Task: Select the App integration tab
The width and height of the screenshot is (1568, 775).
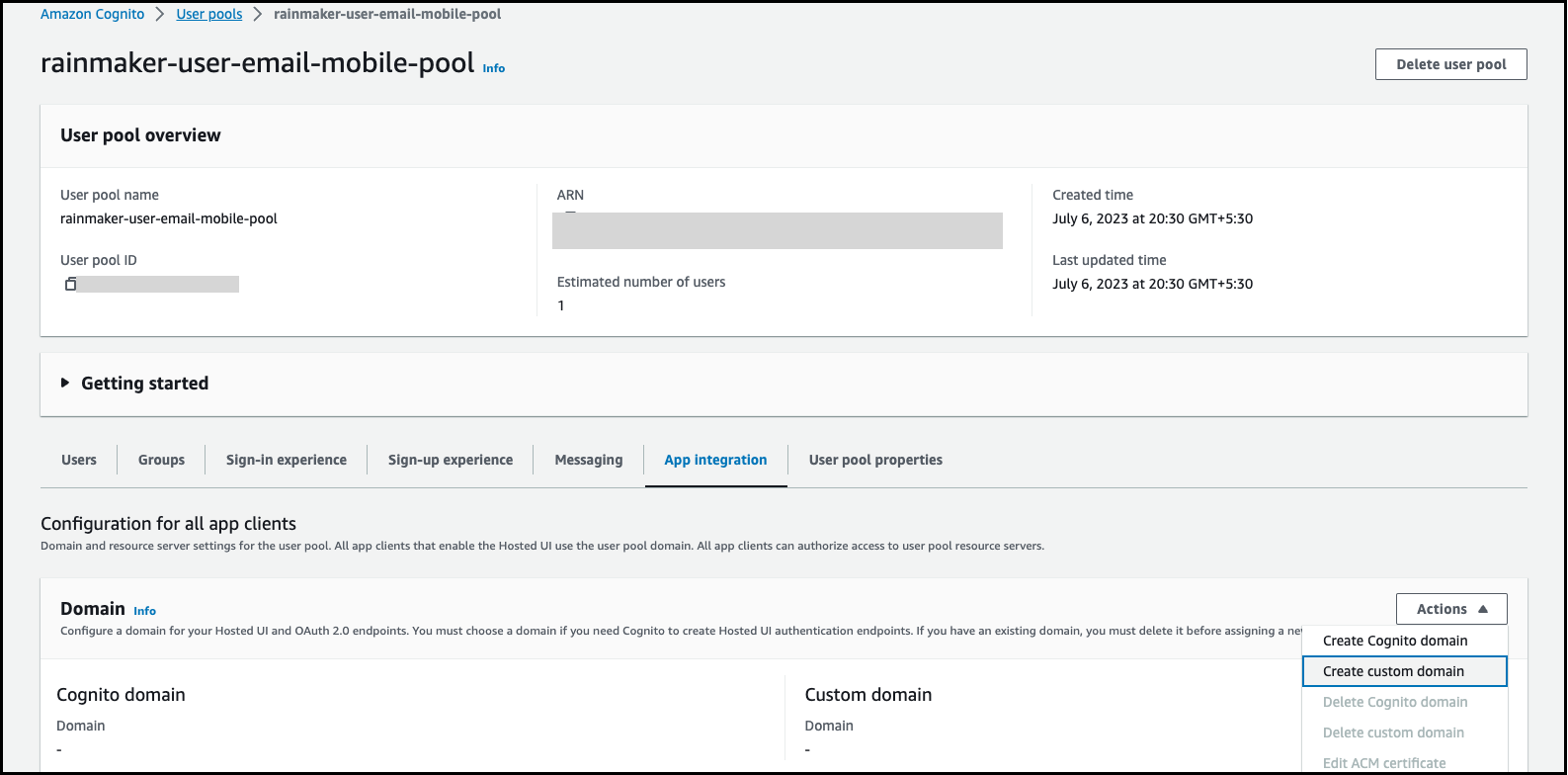Action: [x=715, y=460]
